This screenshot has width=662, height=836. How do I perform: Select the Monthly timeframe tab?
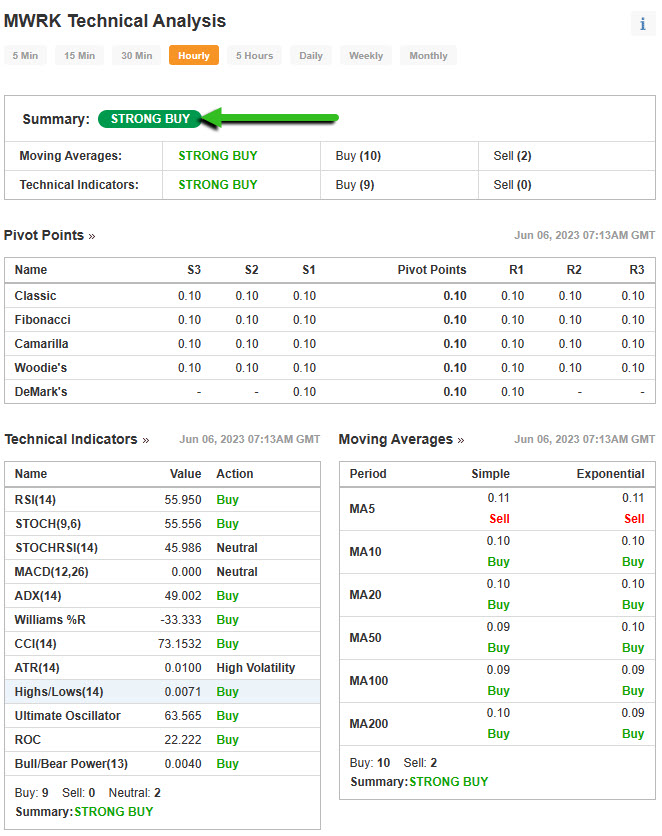(428, 56)
